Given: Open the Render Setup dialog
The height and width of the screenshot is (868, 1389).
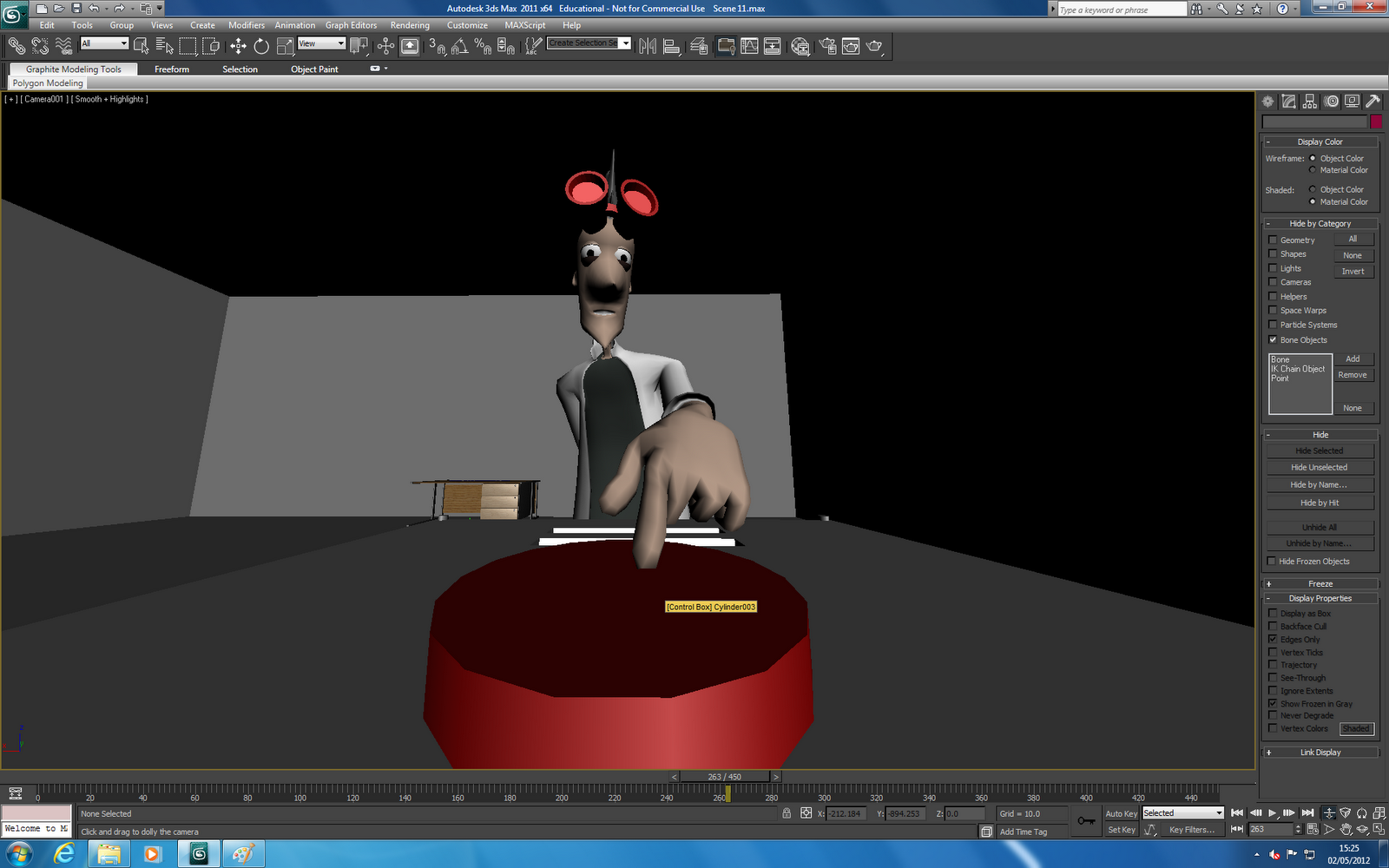Looking at the screenshot, I should click(x=829, y=46).
